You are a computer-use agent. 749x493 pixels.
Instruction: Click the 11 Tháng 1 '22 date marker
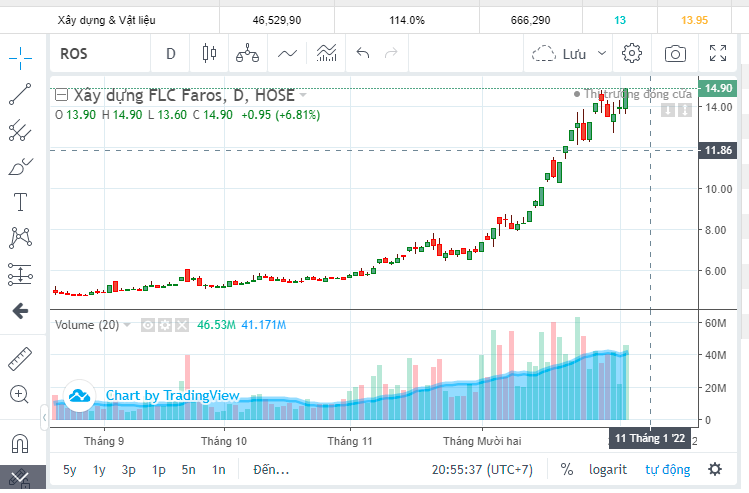(650, 439)
